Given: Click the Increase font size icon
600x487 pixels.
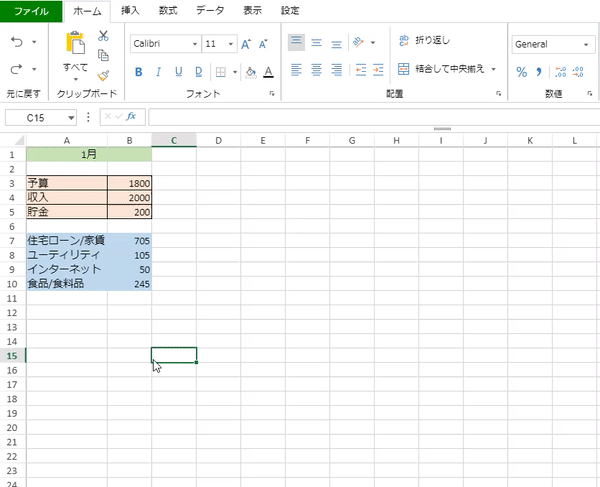Looking at the screenshot, I should [x=246, y=44].
